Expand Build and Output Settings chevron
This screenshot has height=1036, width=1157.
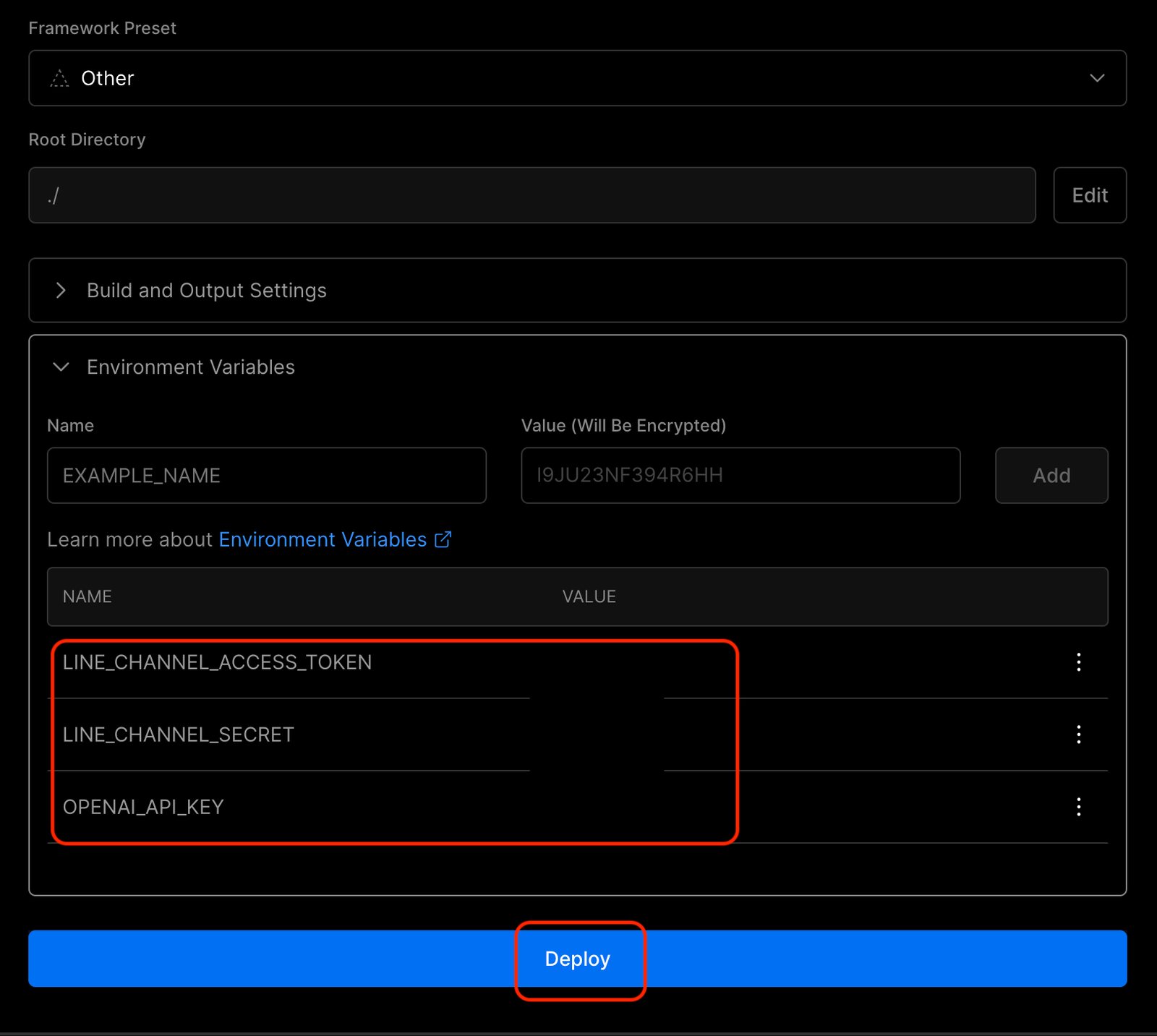pyautogui.click(x=61, y=291)
